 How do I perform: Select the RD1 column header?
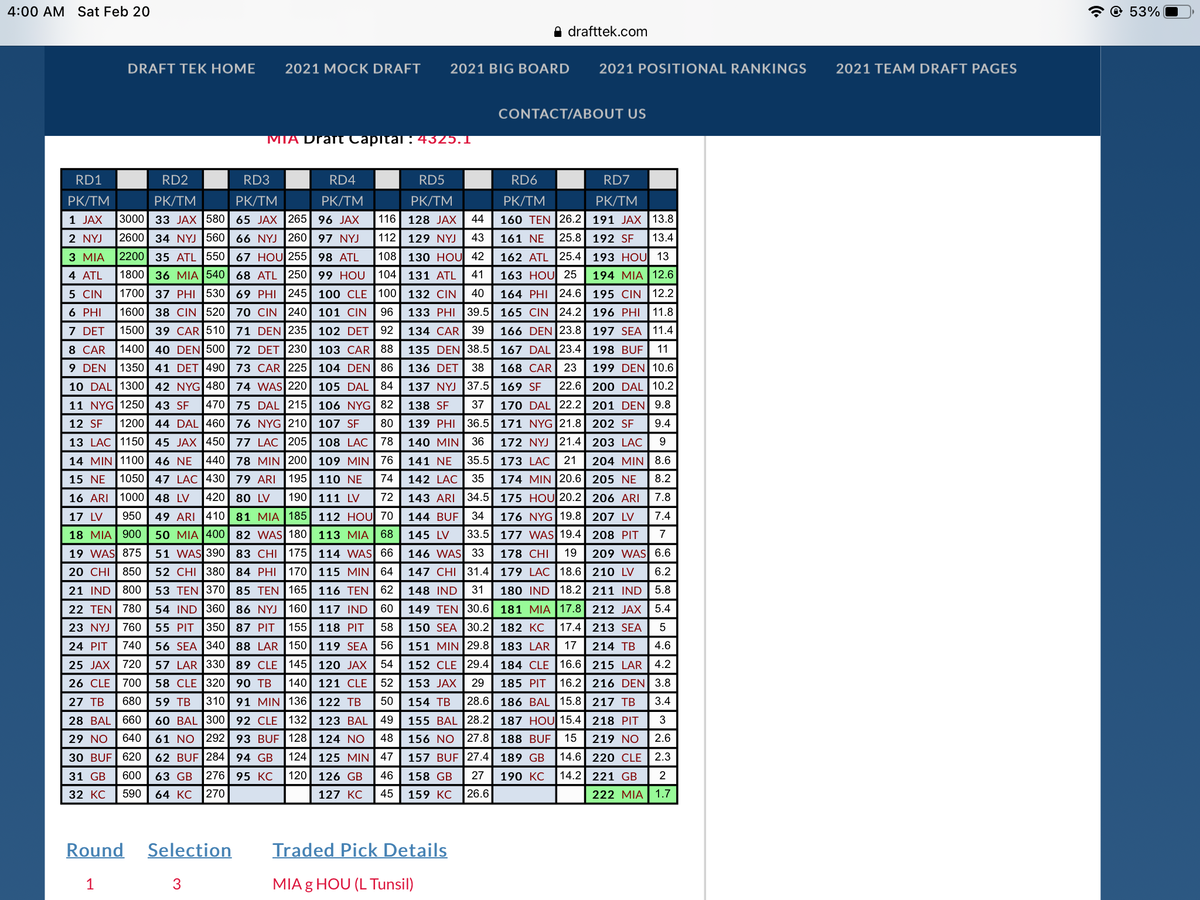[88, 180]
